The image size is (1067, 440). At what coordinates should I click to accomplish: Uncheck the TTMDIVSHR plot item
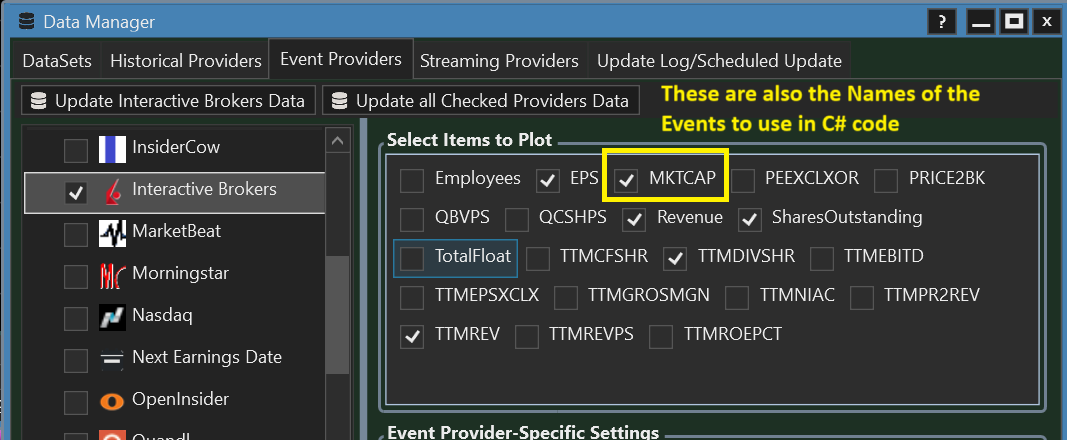(x=675, y=258)
